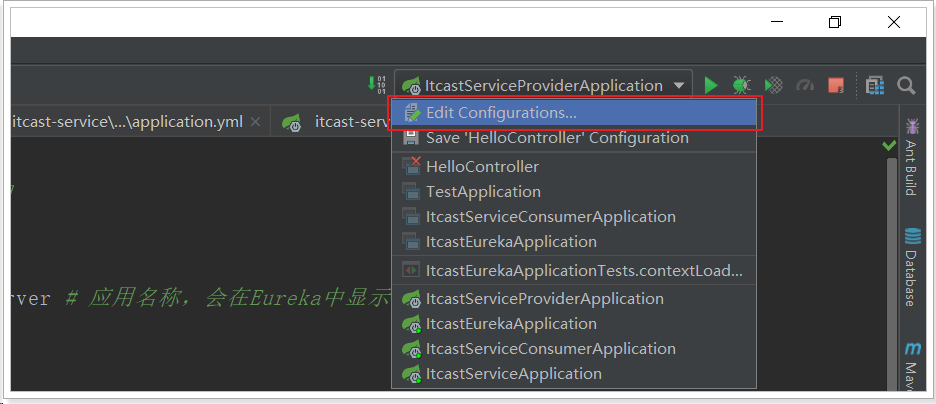This screenshot has height=404, width=936.
Task: Click the red Stop button
Action: click(836, 86)
